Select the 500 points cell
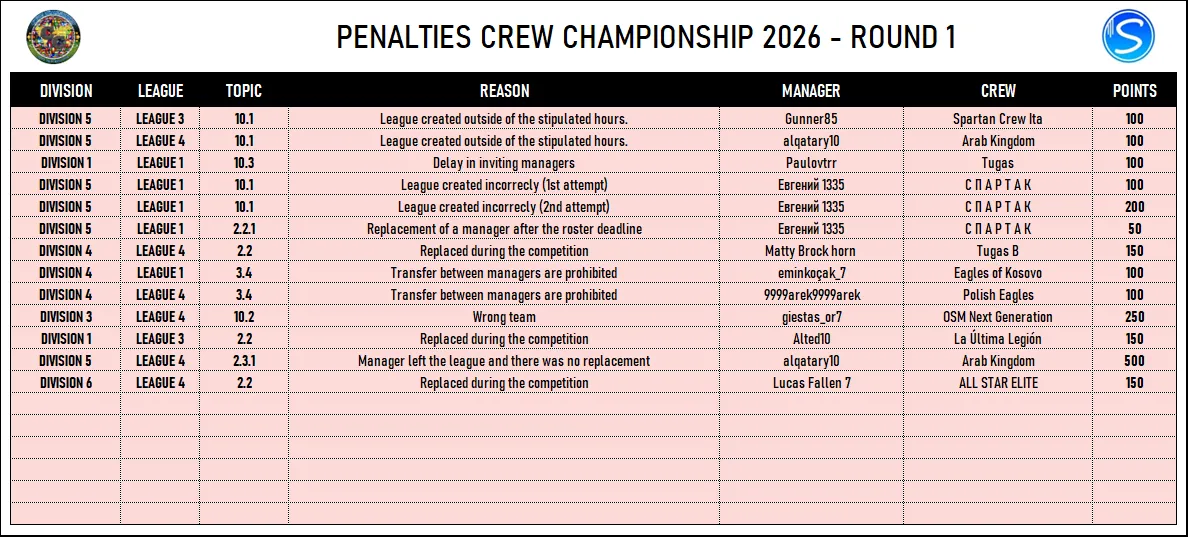This screenshot has width=1188, height=537. 1134,361
